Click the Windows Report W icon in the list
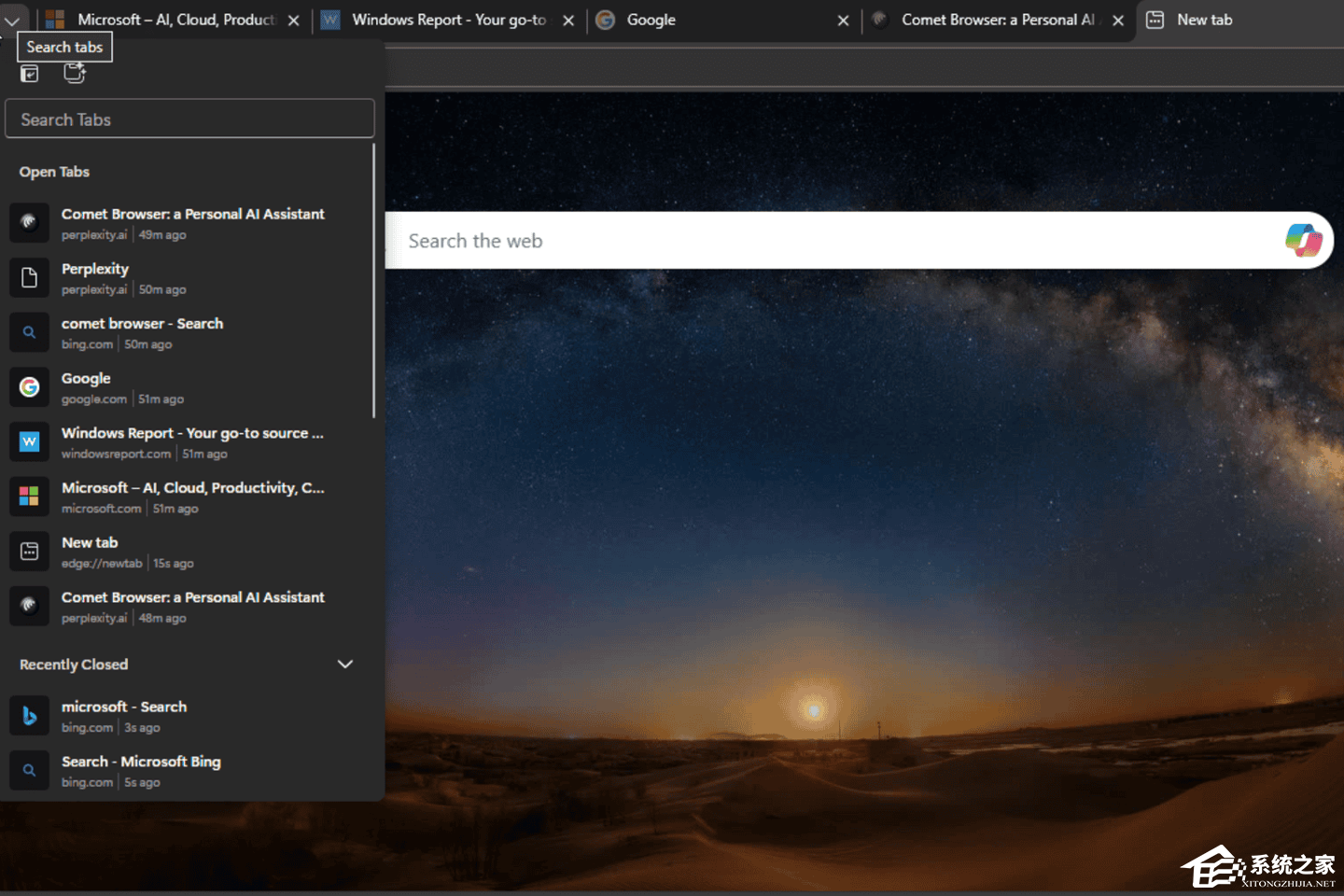Screen dimensions: 1344x896 29,441
